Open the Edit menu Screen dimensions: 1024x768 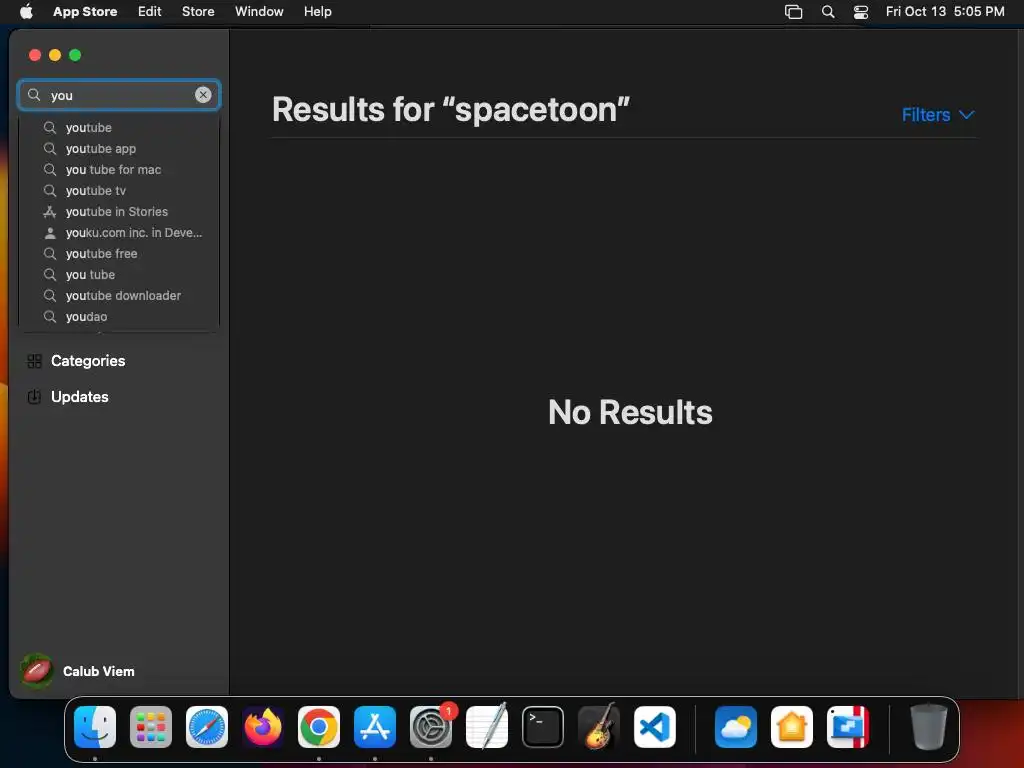point(150,11)
